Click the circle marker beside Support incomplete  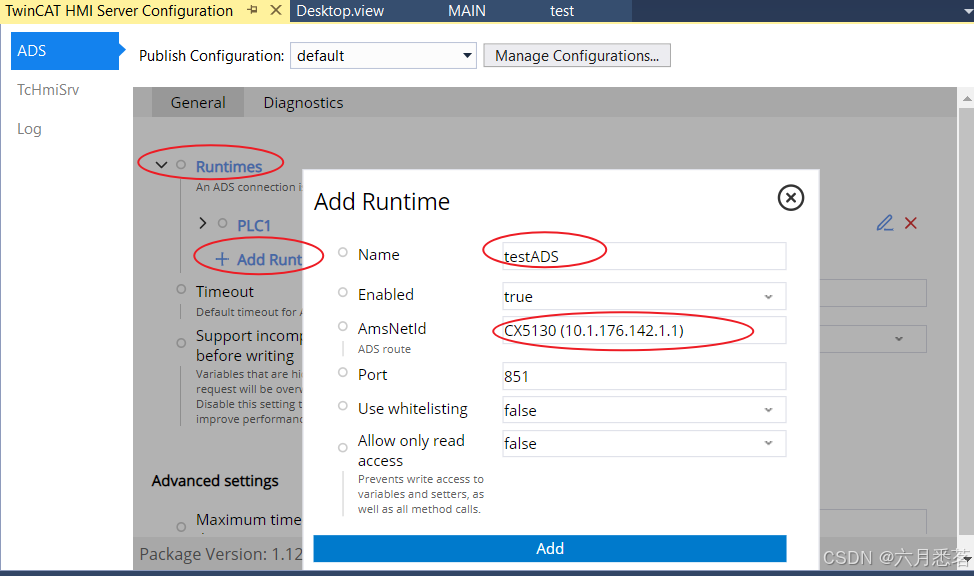coord(181,343)
